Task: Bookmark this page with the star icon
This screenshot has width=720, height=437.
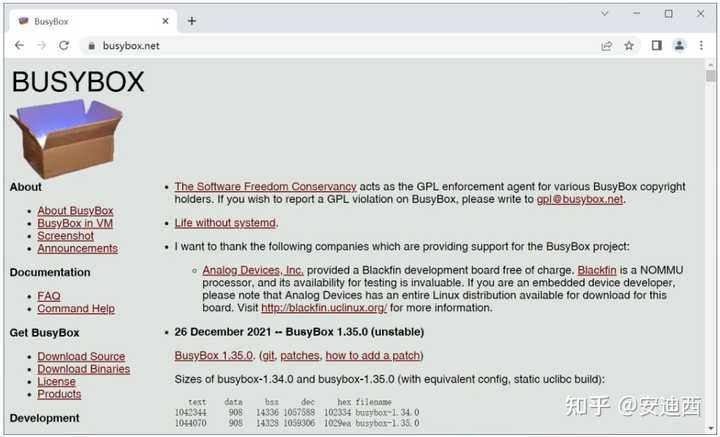Action: (x=629, y=45)
